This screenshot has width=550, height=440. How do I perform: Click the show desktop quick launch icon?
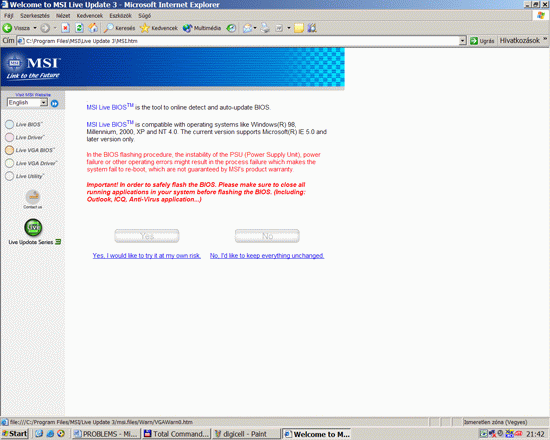39,434
